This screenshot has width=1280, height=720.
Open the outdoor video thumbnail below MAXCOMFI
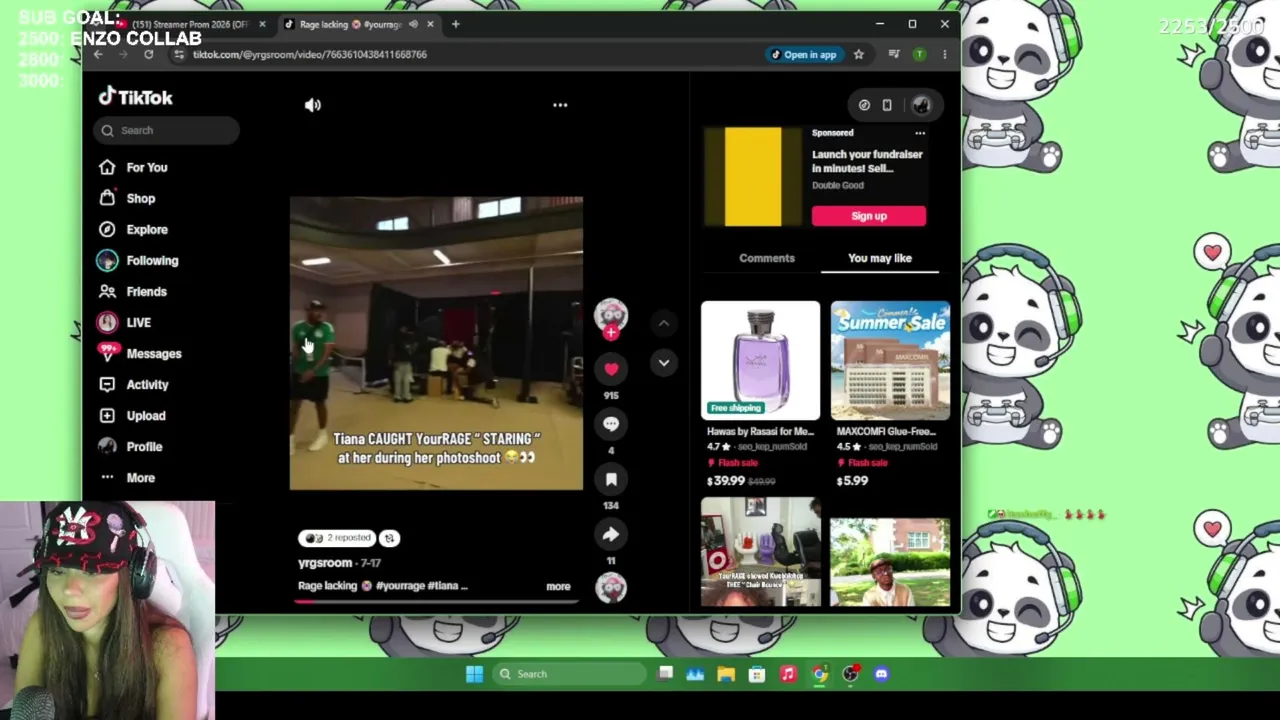point(890,562)
